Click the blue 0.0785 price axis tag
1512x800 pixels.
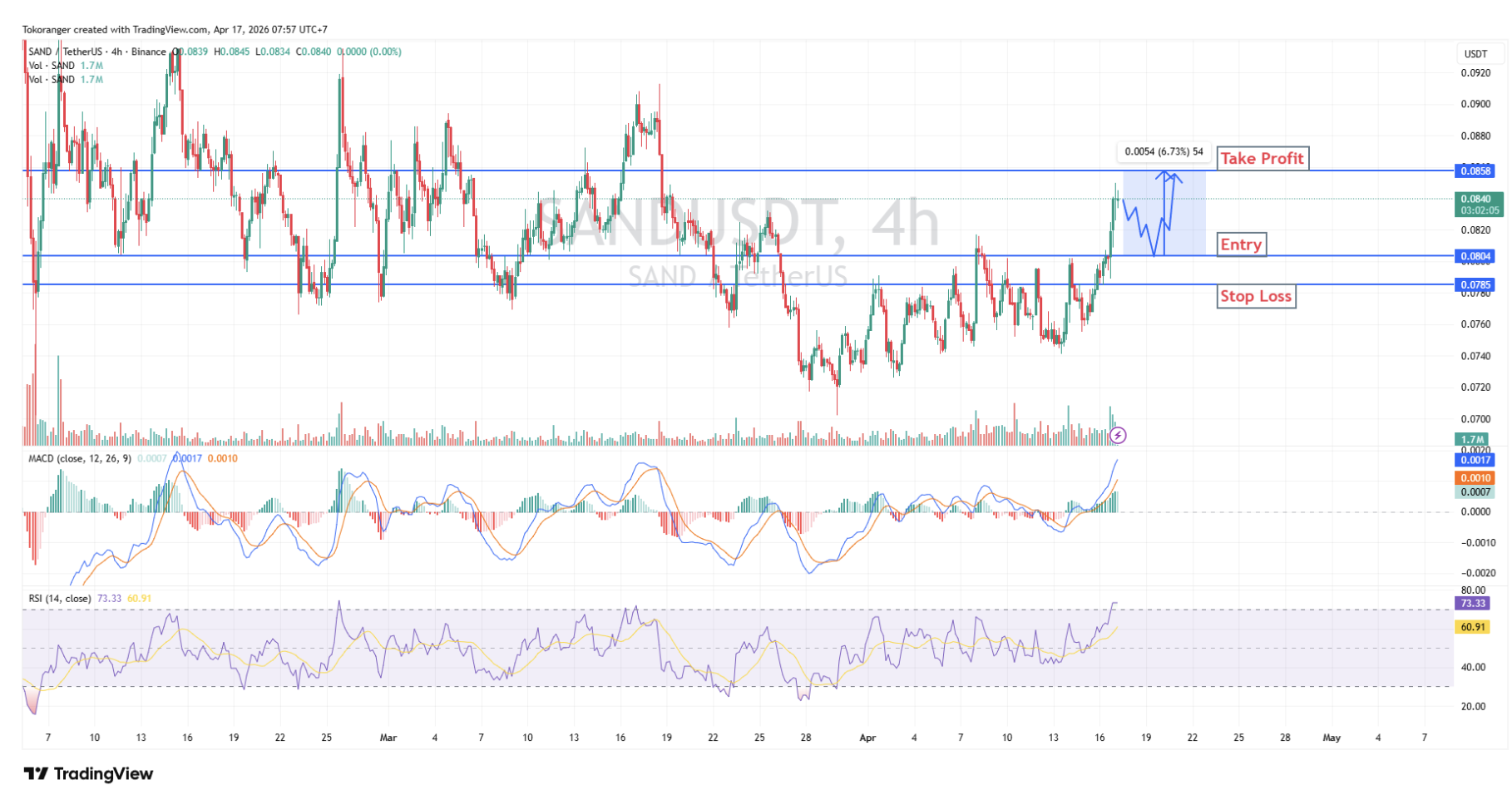1475,285
